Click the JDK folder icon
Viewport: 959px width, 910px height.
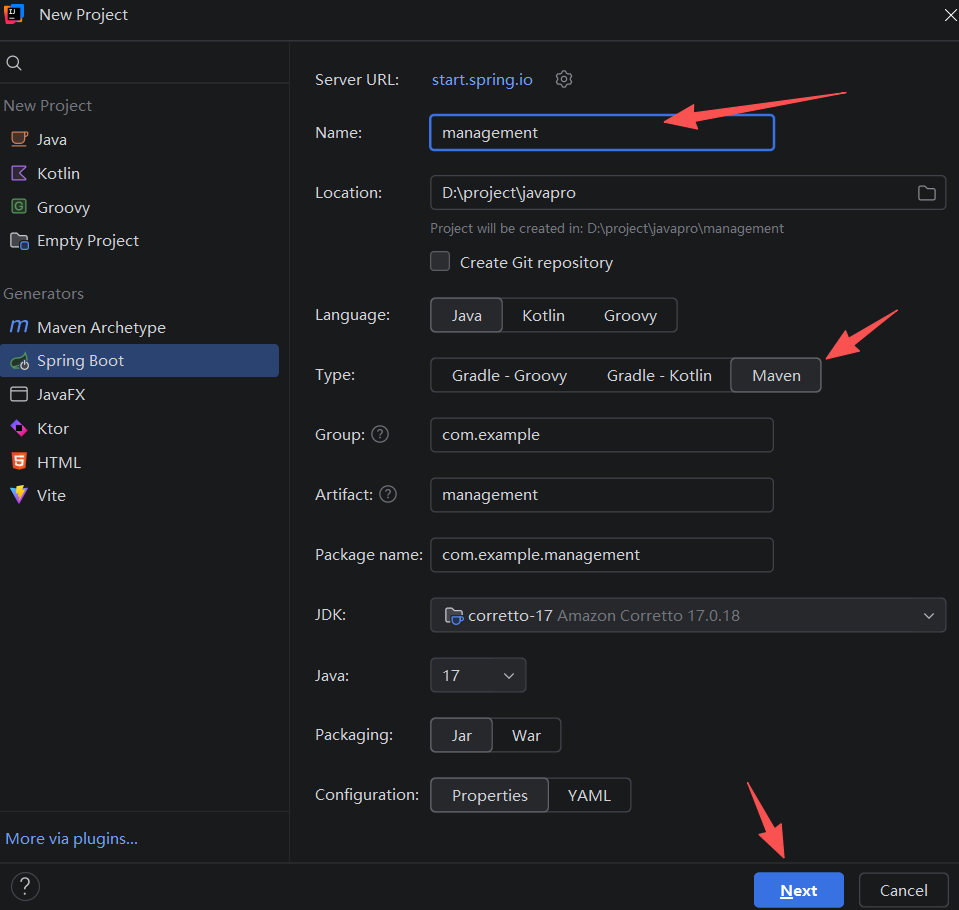coord(453,615)
